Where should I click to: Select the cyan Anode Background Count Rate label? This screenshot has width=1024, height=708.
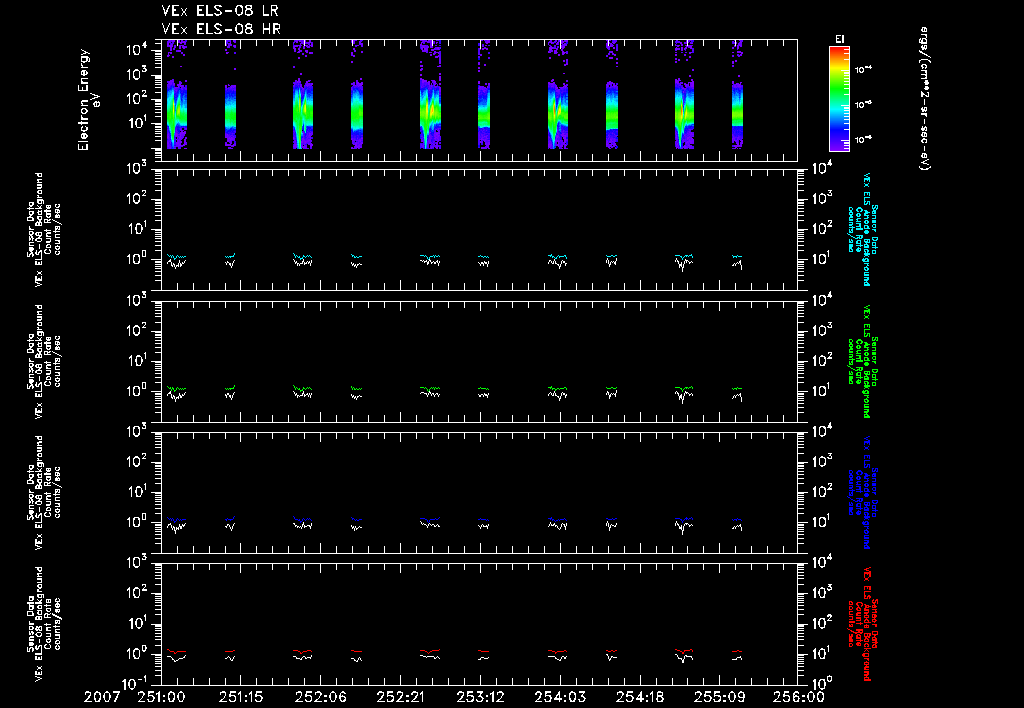tap(862, 229)
